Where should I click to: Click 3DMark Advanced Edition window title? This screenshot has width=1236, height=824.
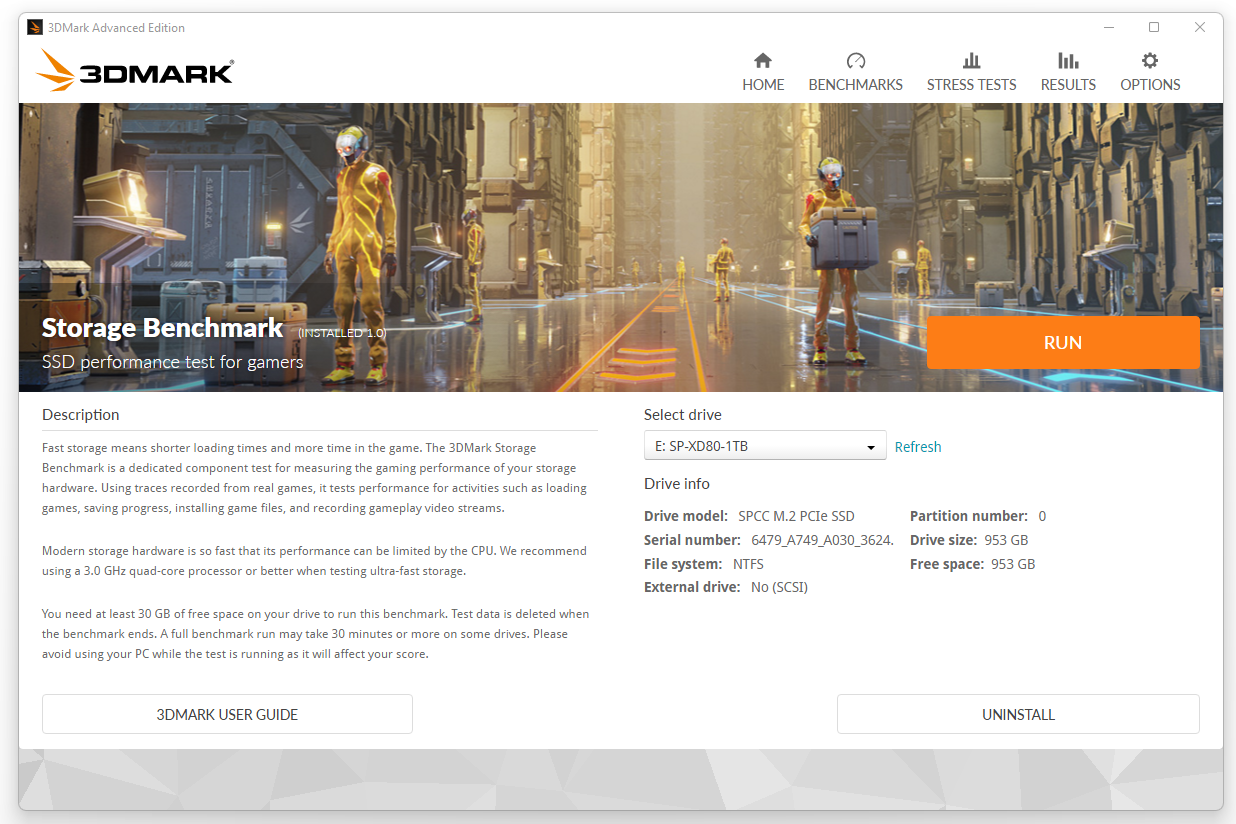(x=116, y=28)
